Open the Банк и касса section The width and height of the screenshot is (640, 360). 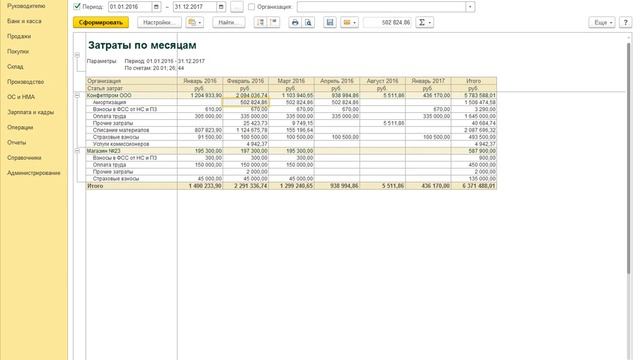click(x=24, y=21)
